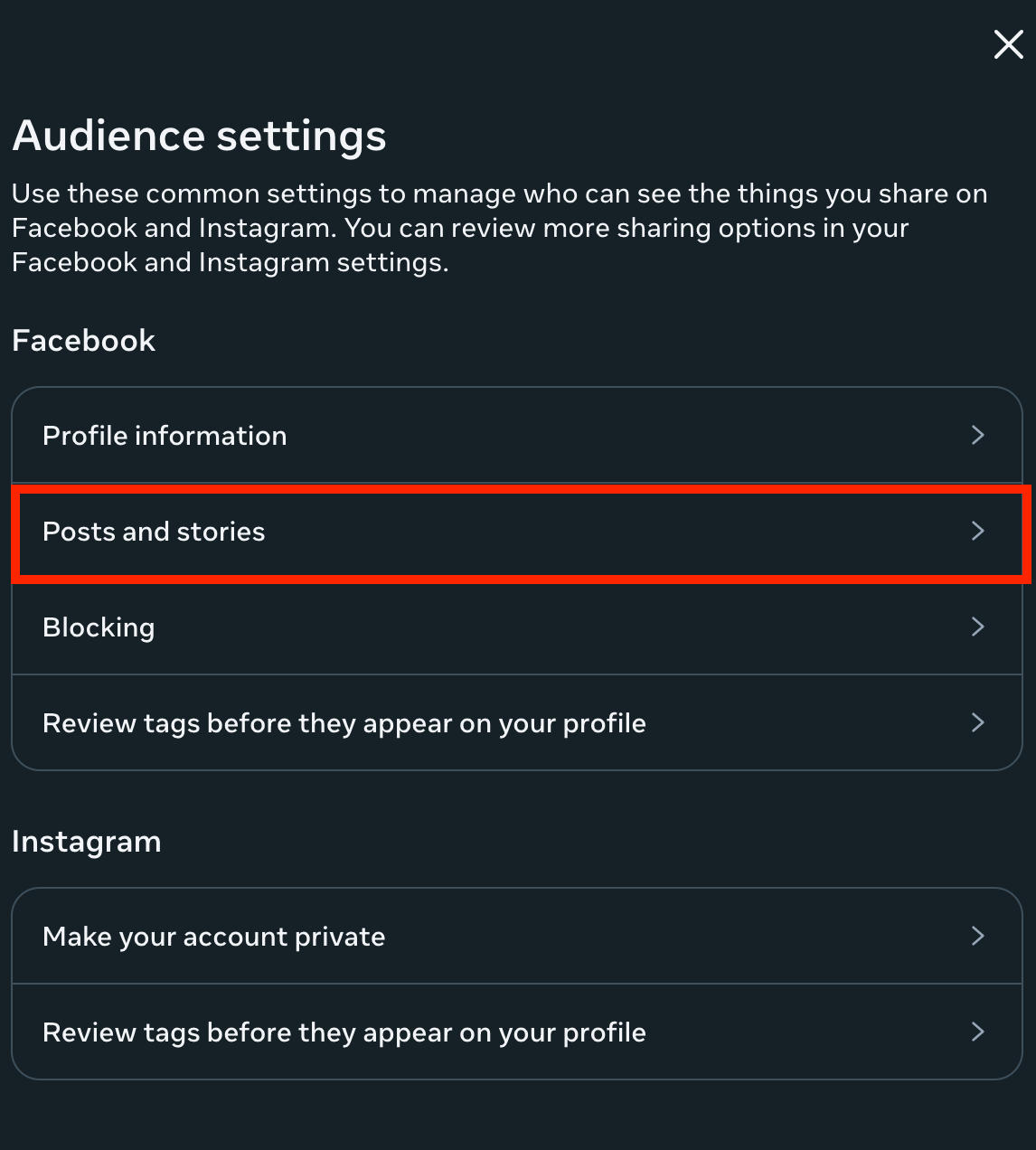
Task: Click the Instagram section heading
Action: pyautogui.click(x=86, y=842)
